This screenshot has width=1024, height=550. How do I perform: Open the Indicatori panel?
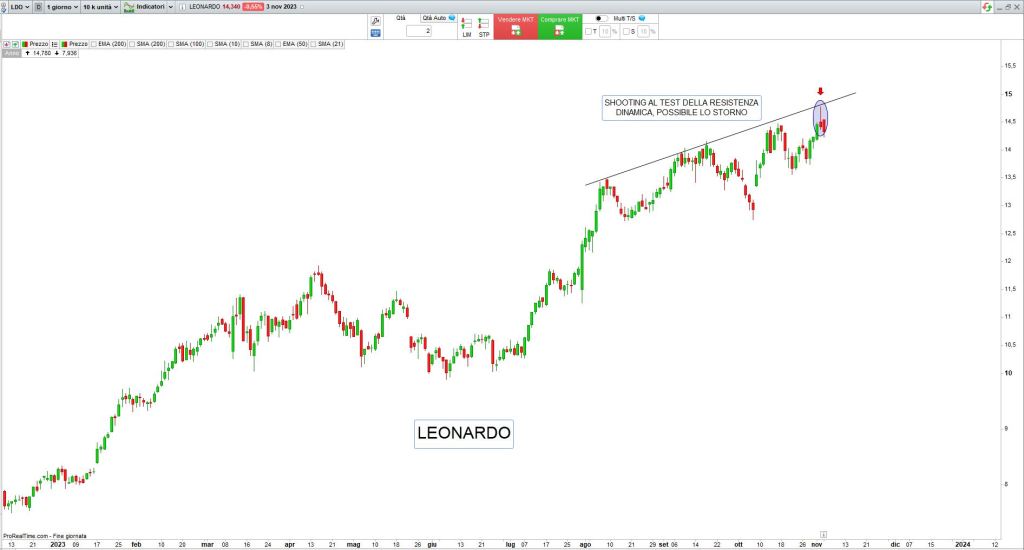(144, 7)
